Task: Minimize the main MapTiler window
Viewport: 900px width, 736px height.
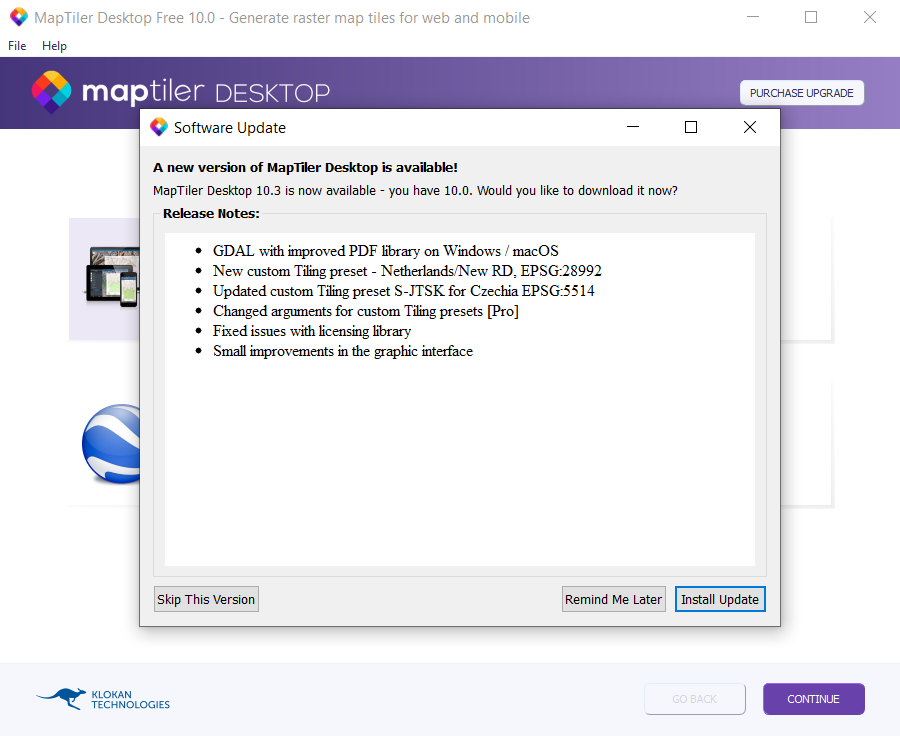Action: [x=752, y=17]
